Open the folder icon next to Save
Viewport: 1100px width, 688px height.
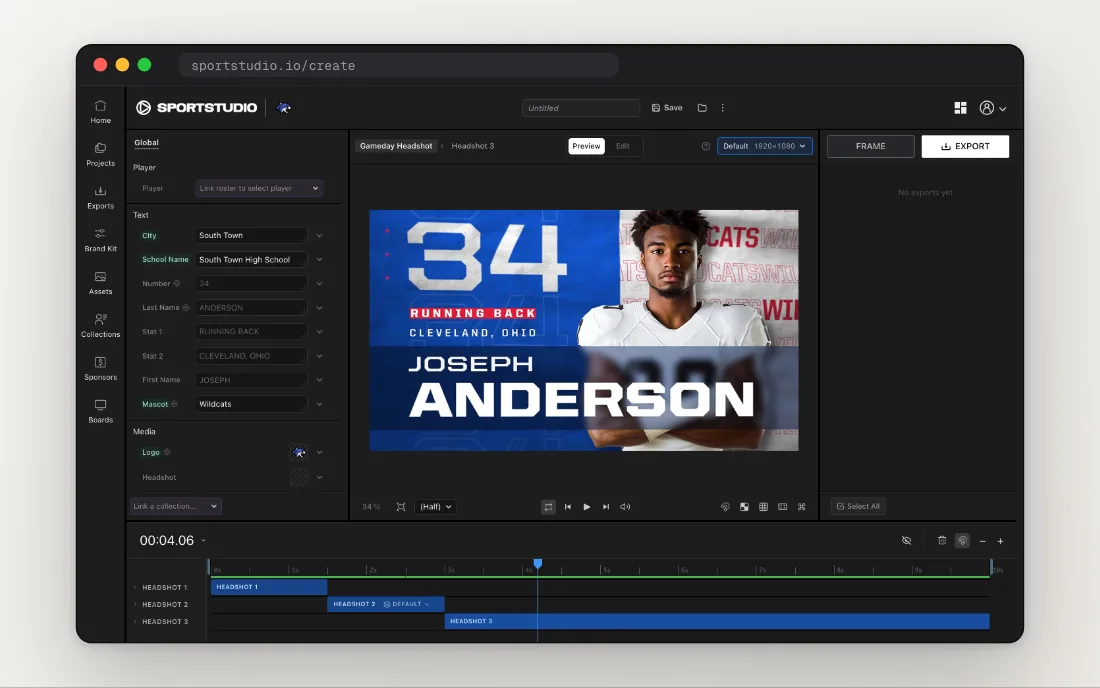702,108
